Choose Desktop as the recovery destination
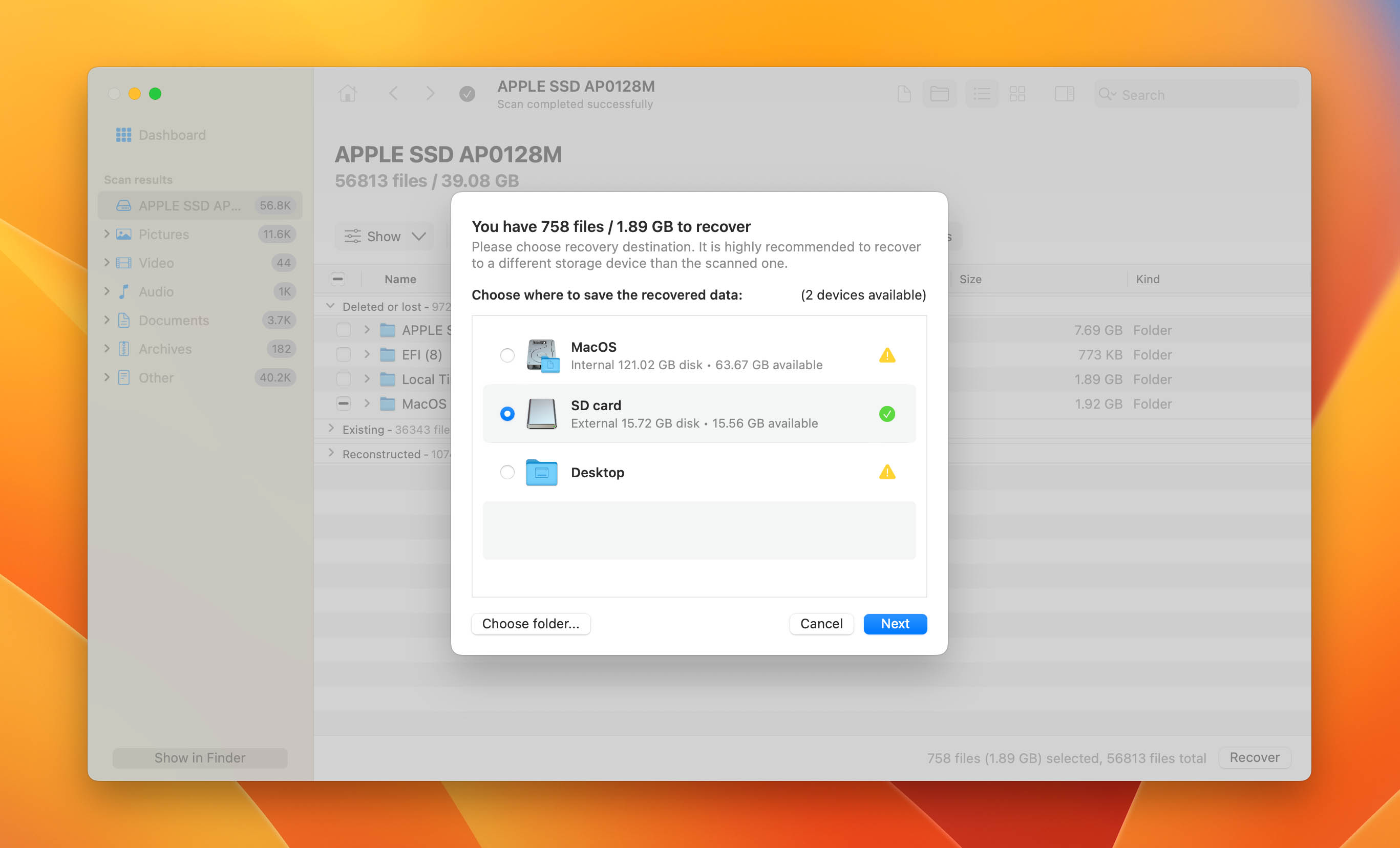 click(507, 472)
